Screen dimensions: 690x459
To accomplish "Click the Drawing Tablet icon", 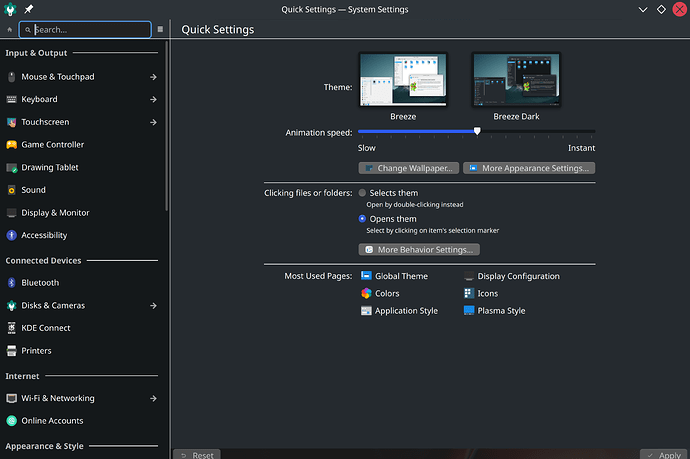I will point(12,168).
